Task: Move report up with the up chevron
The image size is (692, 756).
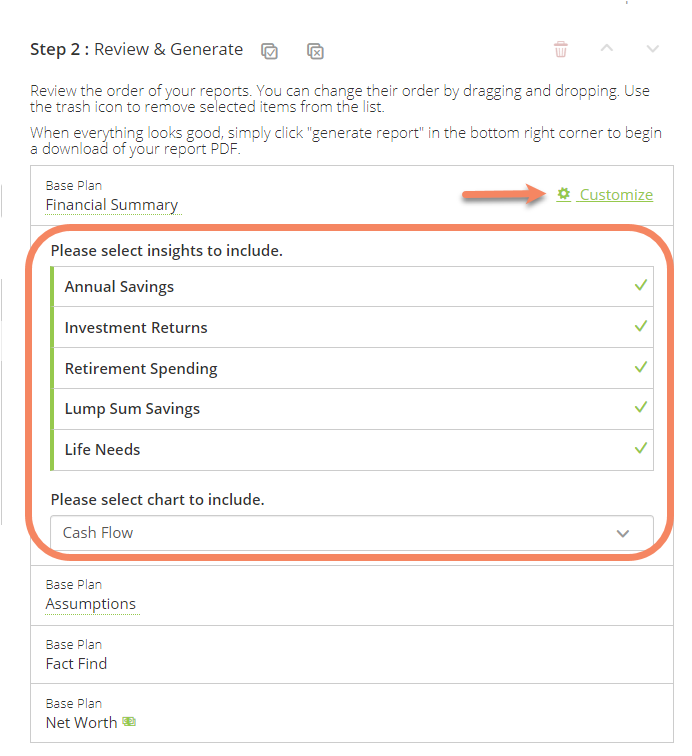Action: coord(607,48)
